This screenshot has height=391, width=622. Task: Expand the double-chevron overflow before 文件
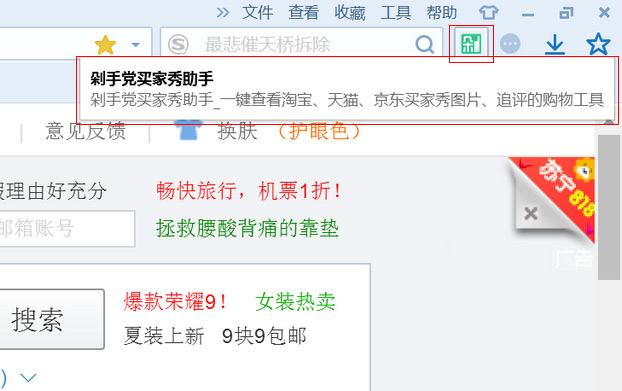[223, 13]
